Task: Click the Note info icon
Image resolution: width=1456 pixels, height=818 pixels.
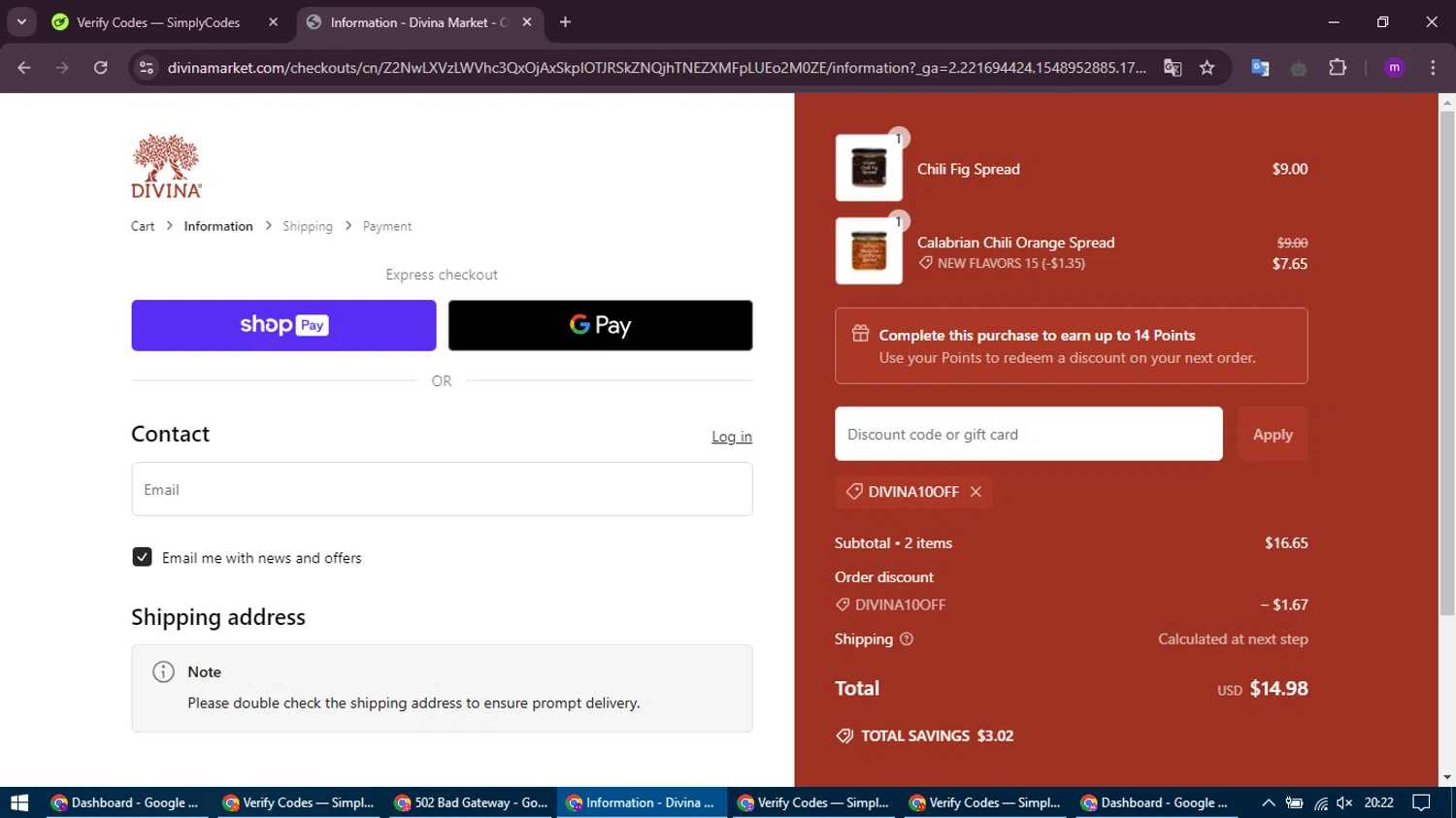Action: click(163, 671)
